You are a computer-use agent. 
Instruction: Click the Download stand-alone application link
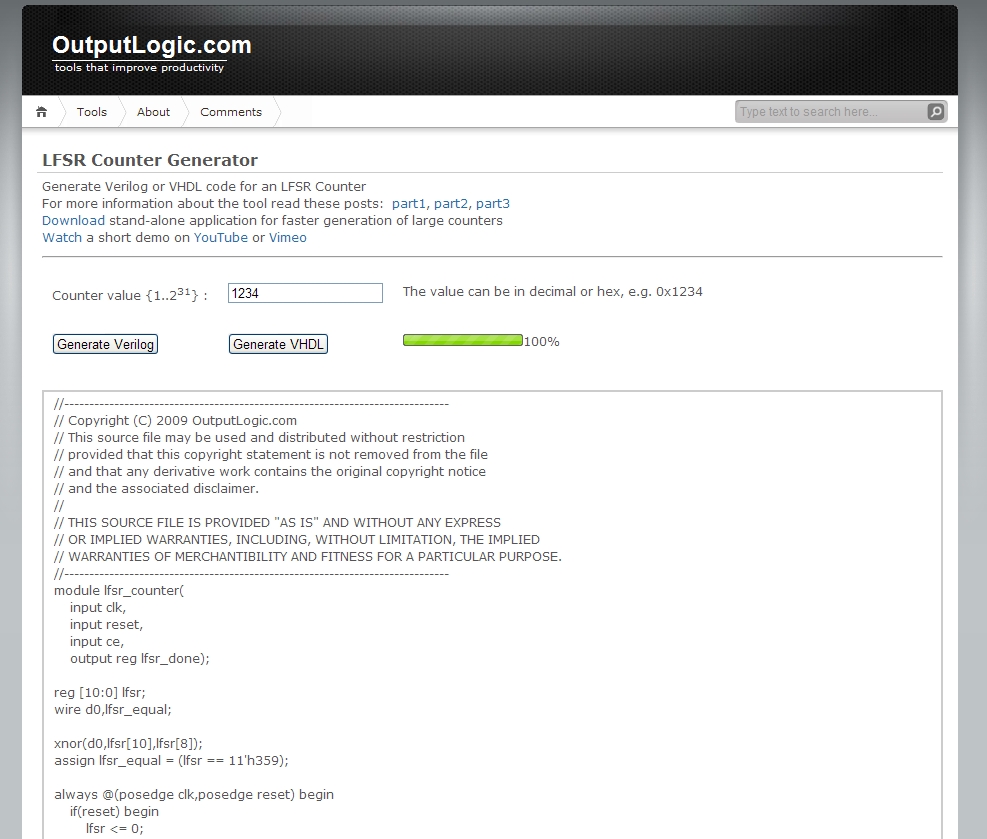73,221
